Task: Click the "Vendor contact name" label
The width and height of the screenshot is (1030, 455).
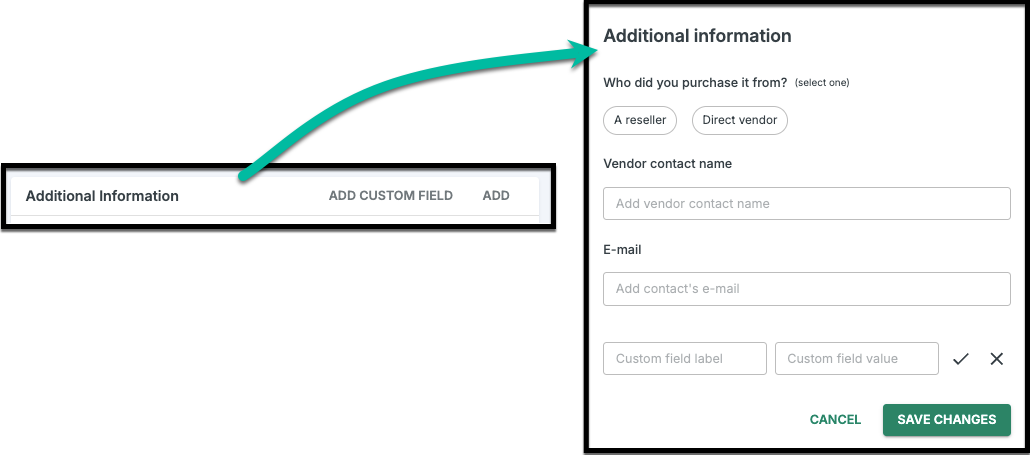Action: pos(668,164)
